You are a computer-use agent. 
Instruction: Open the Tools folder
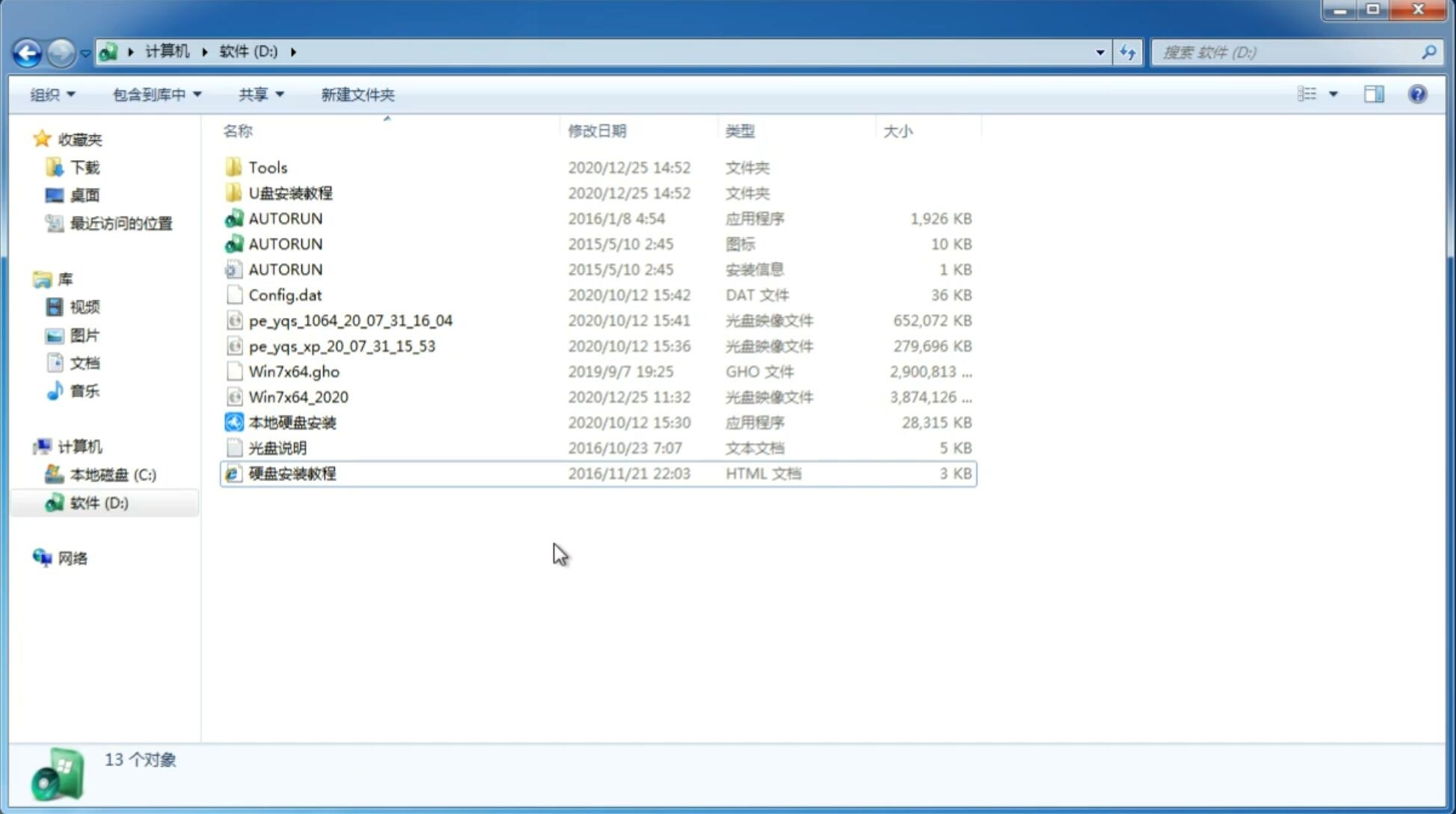266,166
